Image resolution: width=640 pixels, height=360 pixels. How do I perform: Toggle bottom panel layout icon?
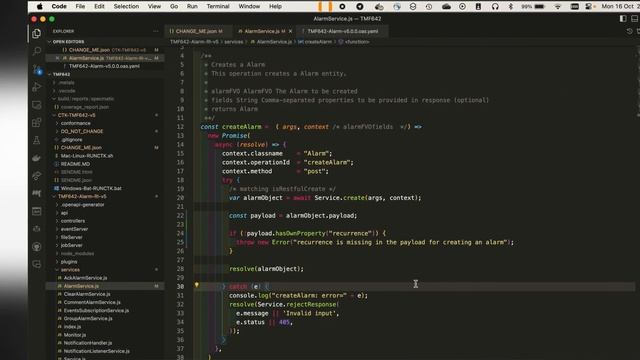[635, 19]
